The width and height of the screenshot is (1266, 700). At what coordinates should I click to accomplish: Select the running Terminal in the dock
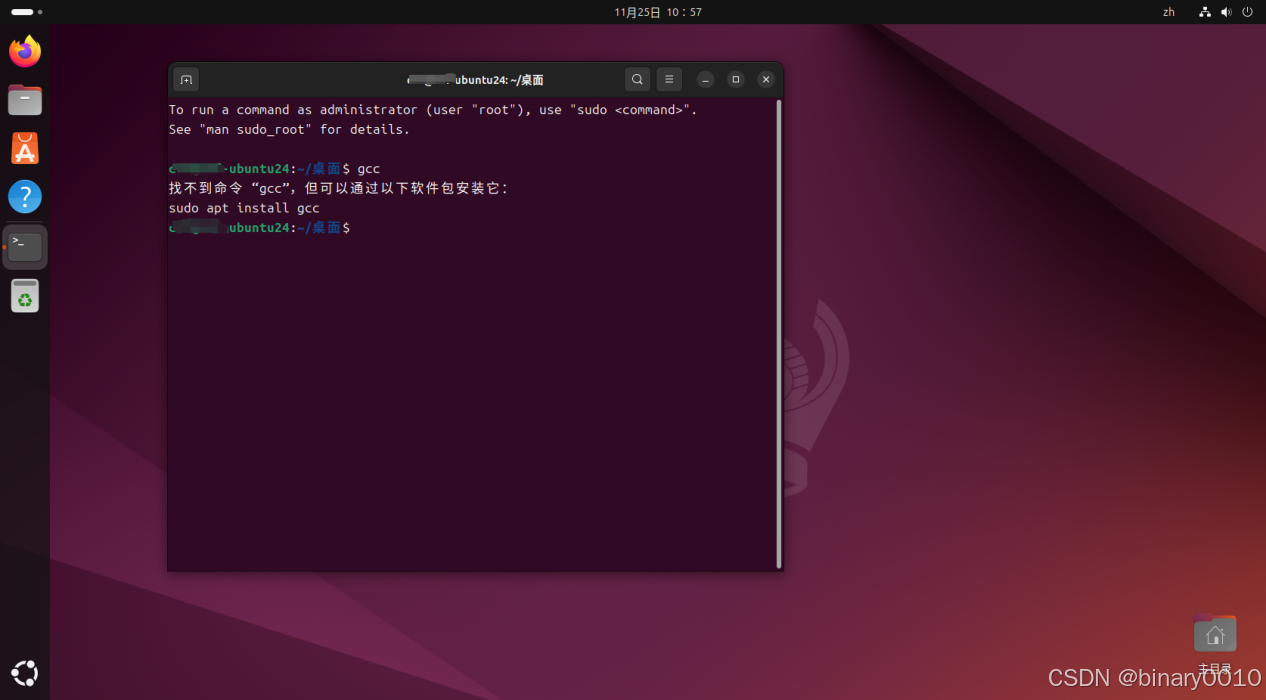(25, 246)
